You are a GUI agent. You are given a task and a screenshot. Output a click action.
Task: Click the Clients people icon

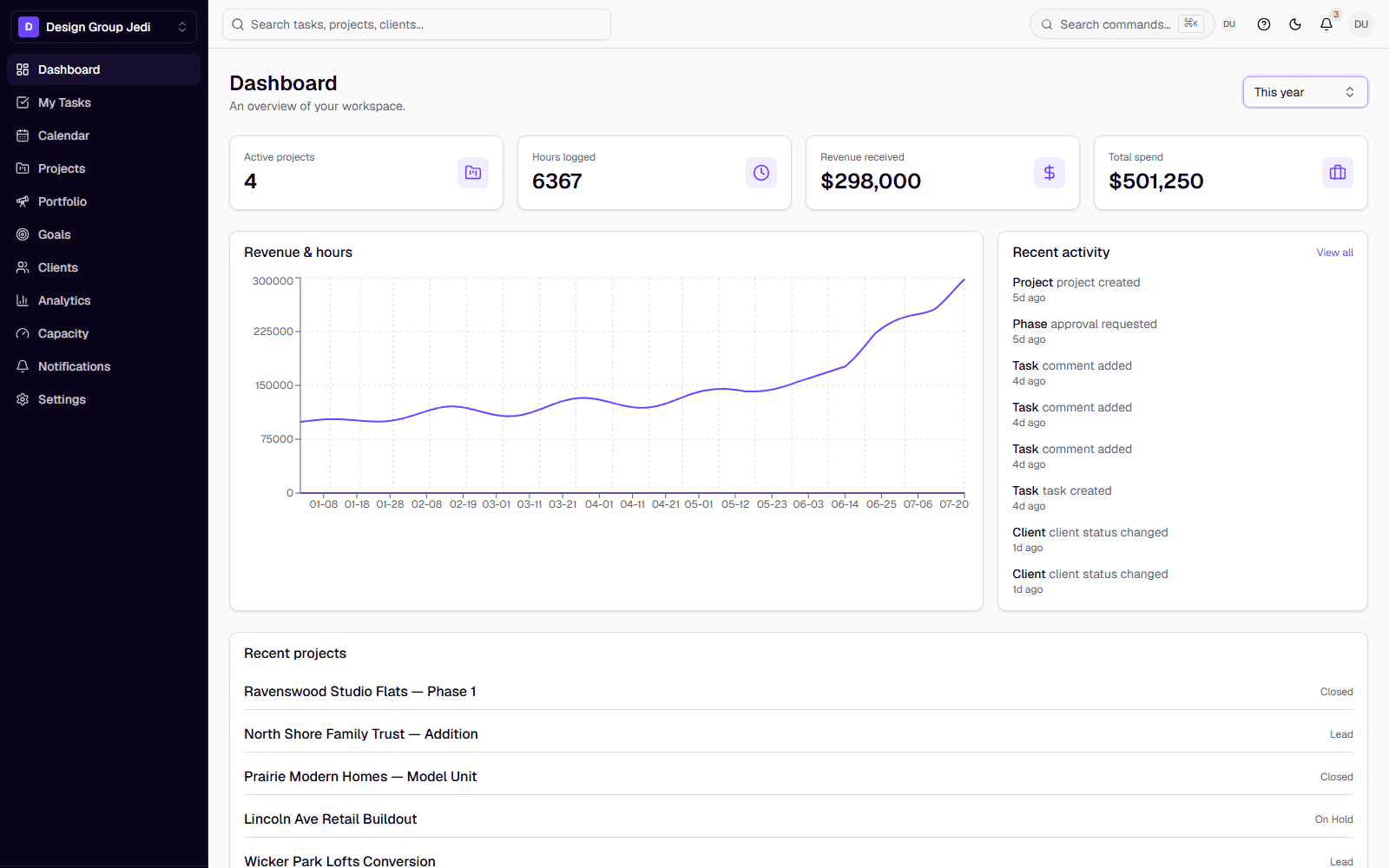click(23, 267)
